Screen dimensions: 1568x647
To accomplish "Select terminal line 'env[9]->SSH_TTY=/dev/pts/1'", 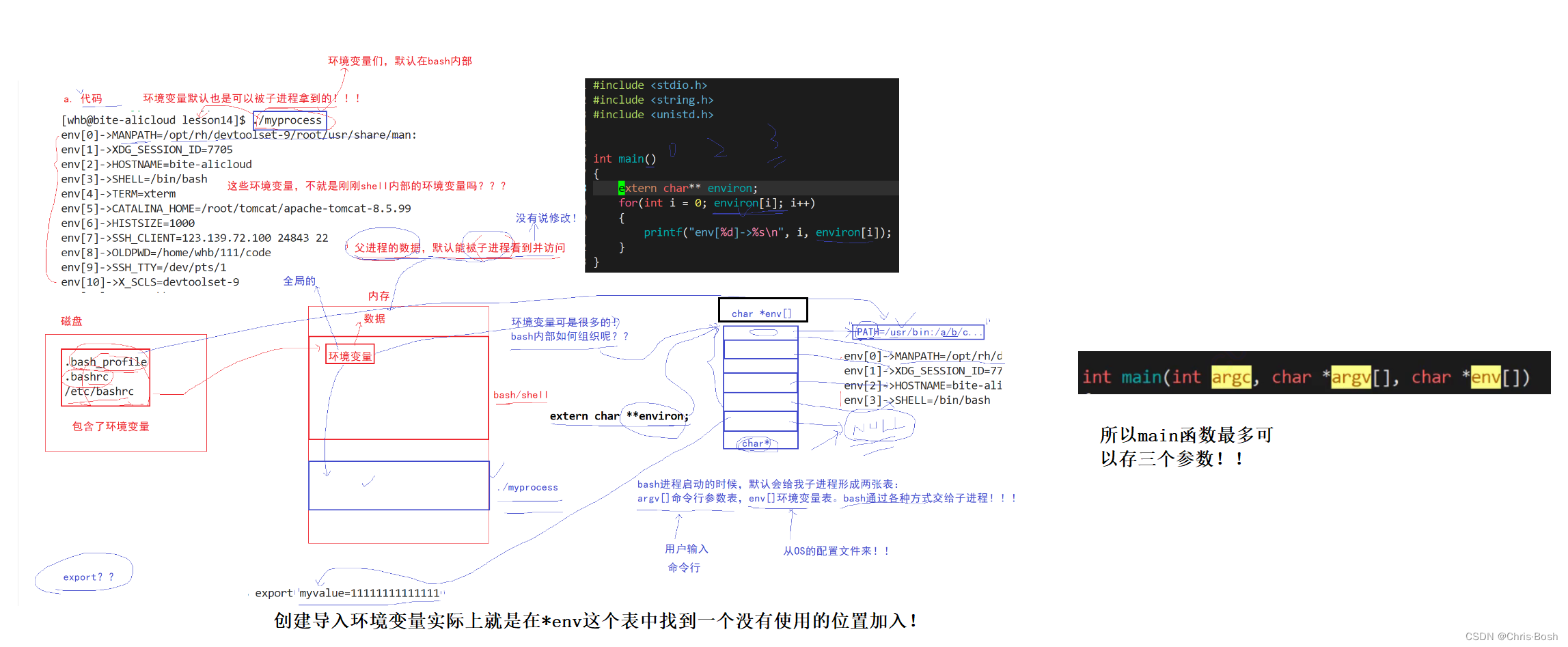I will [x=143, y=267].
